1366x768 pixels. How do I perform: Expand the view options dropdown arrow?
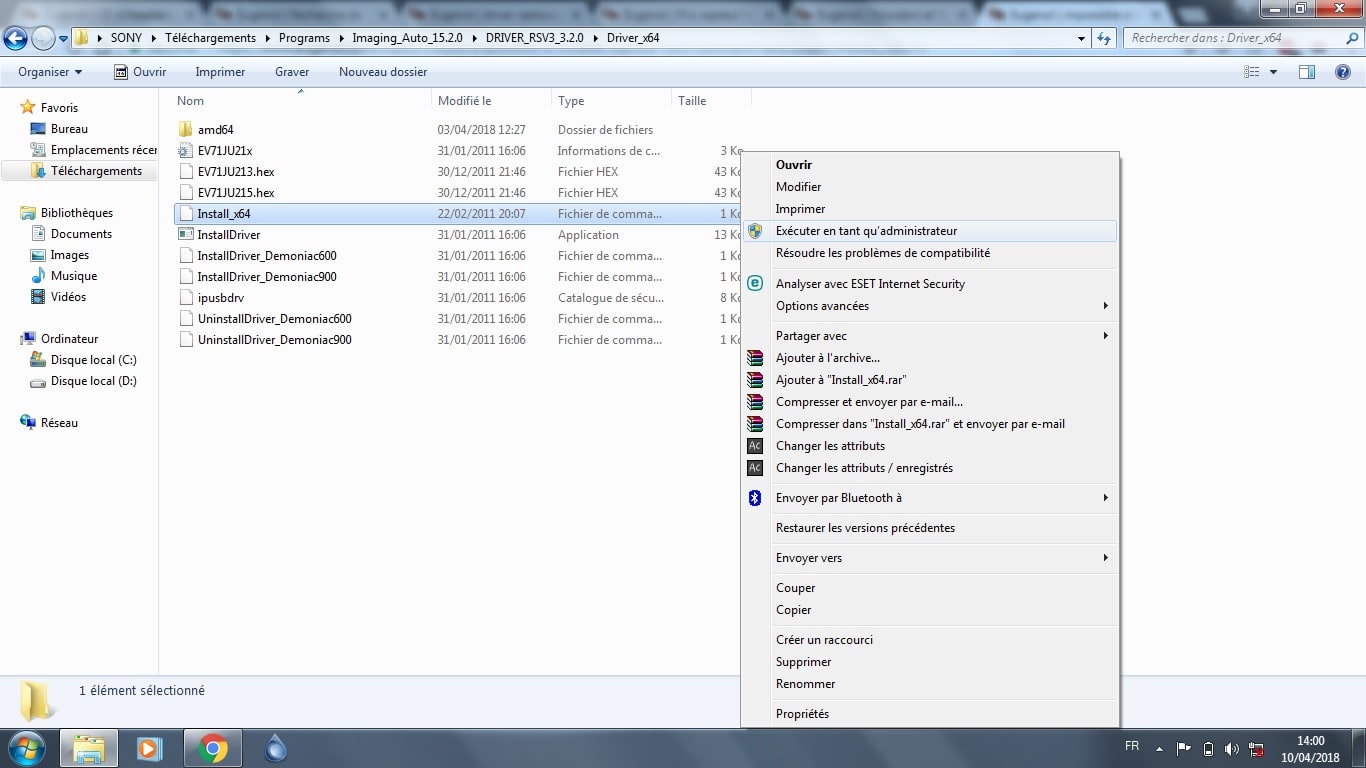(x=1273, y=72)
